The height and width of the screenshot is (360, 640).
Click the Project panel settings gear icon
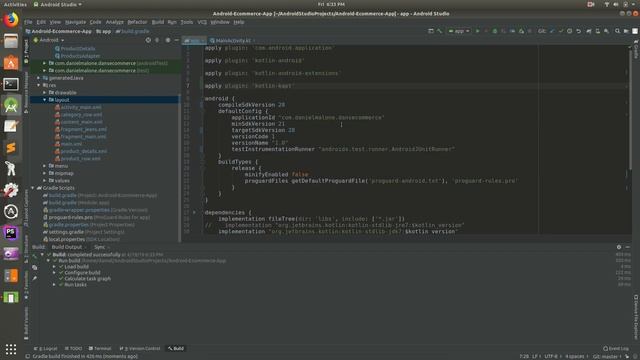168,40
